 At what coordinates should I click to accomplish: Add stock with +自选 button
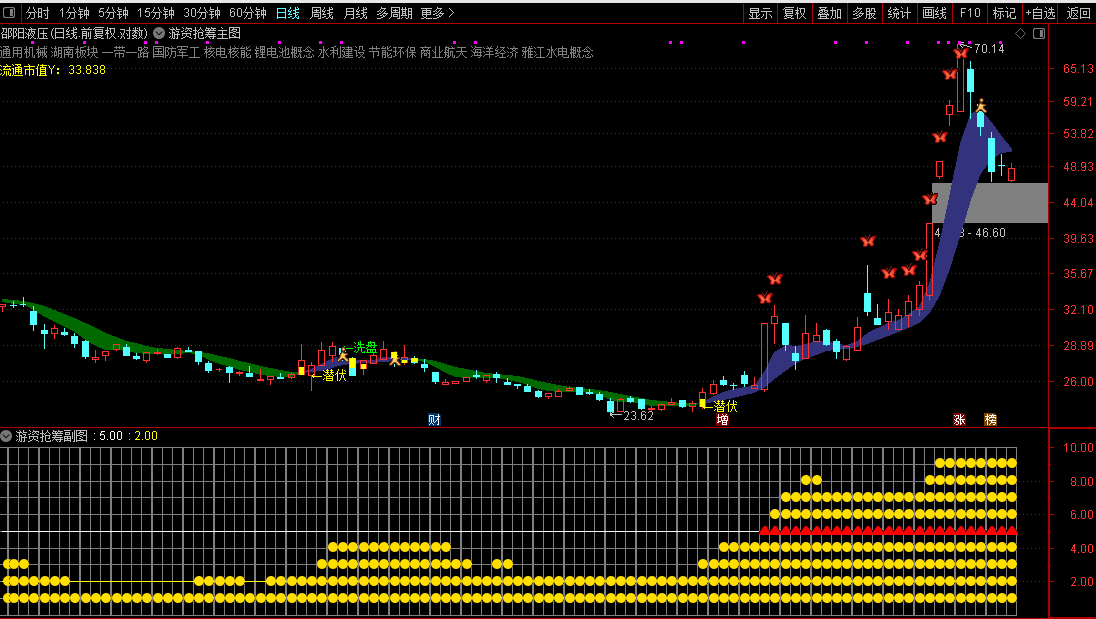click(x=1041, y=13)
